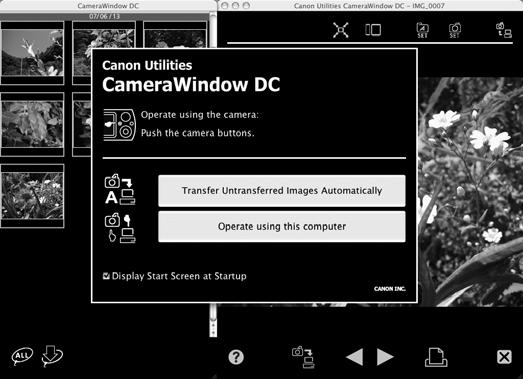This screenshot has height=379, width=523.
Task: Go to the previous image arrow
Action: click(354, 357)
